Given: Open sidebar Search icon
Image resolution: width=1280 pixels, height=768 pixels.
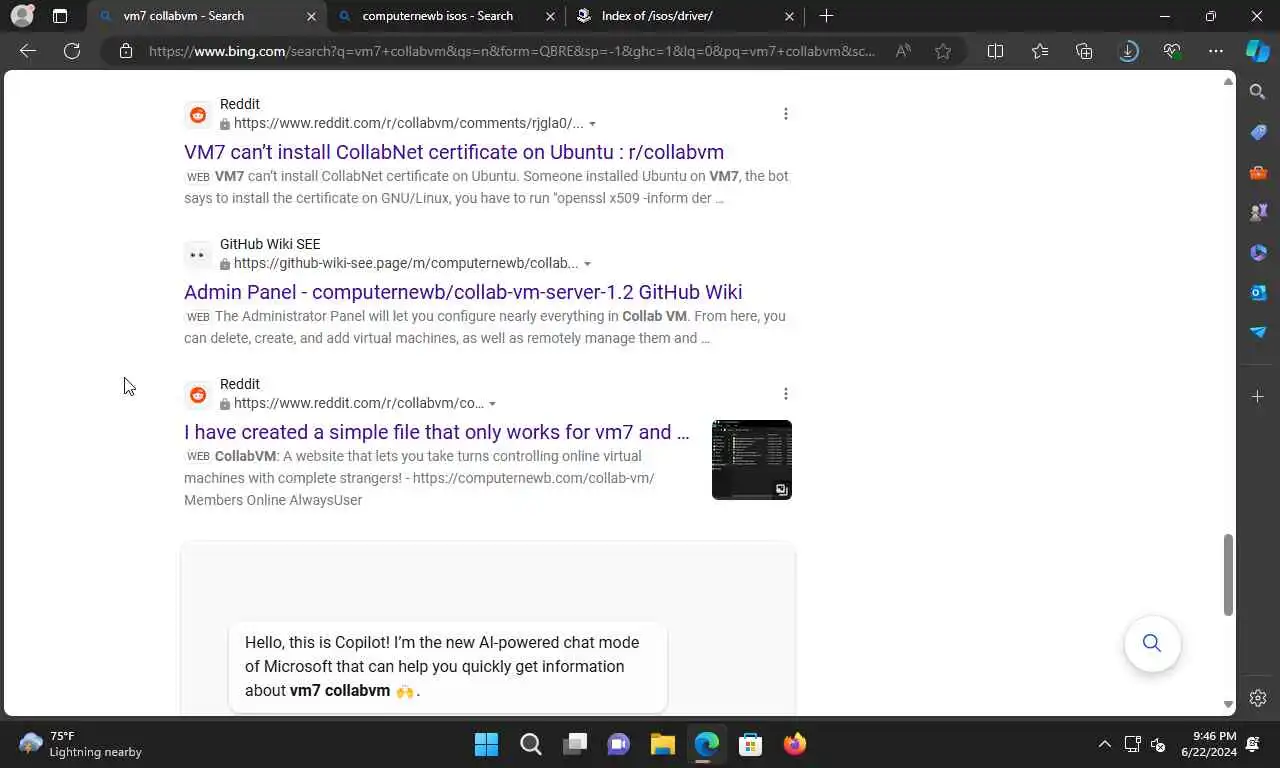Looking at the screenshot, I should (x=1258, y=92).
